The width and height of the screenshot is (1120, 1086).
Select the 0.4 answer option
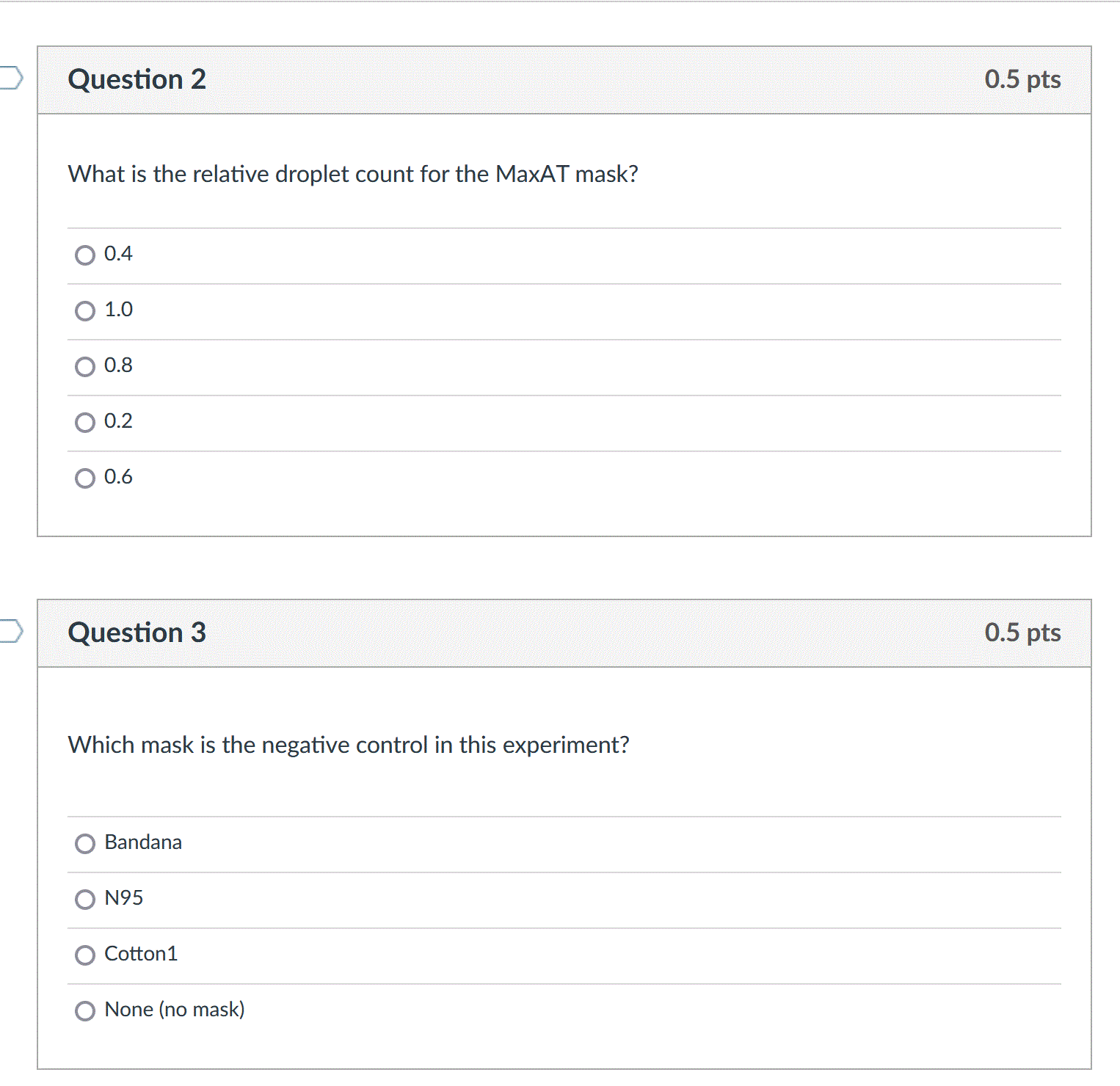pos(85,255)
